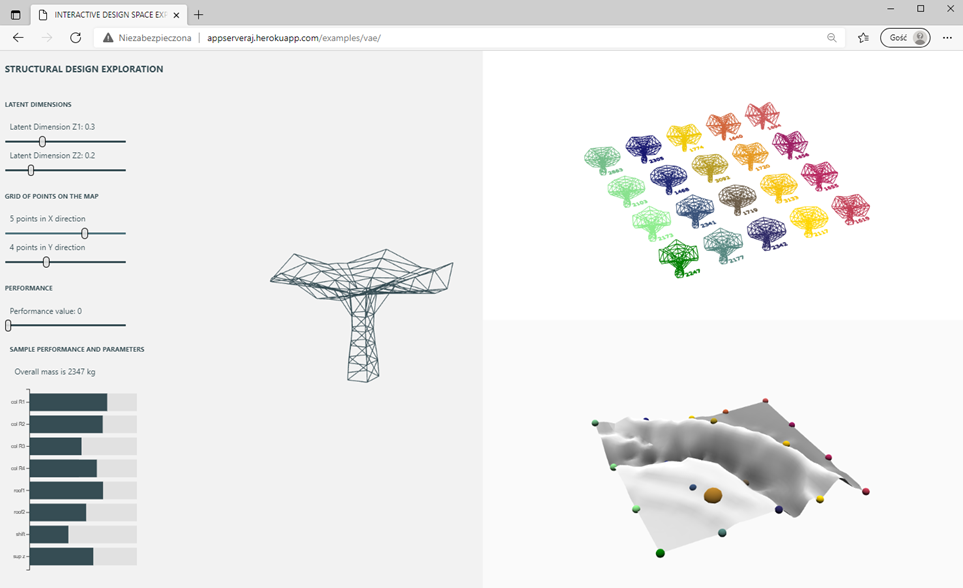Click the Latent Dimension Z2 slider track

pyautogui.click(x=64, y=170)
